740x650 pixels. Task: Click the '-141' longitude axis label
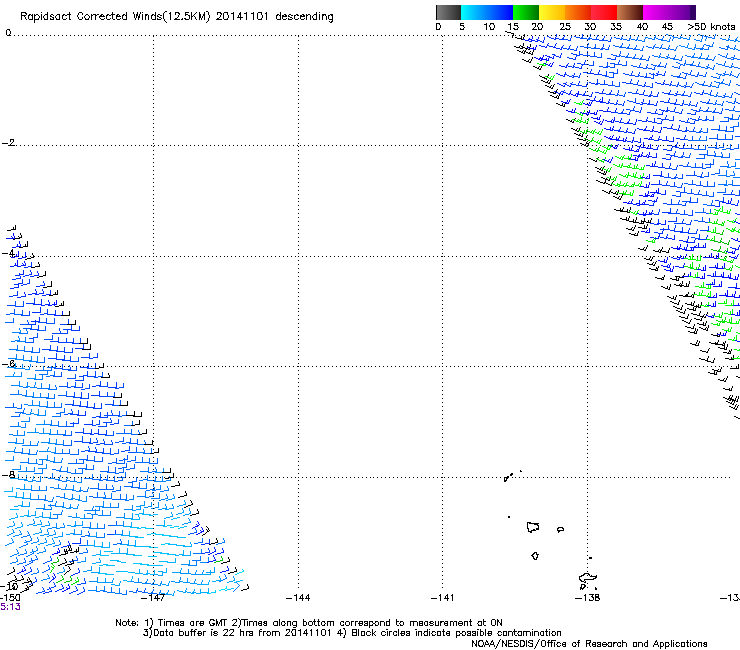(x=442, y=598)
